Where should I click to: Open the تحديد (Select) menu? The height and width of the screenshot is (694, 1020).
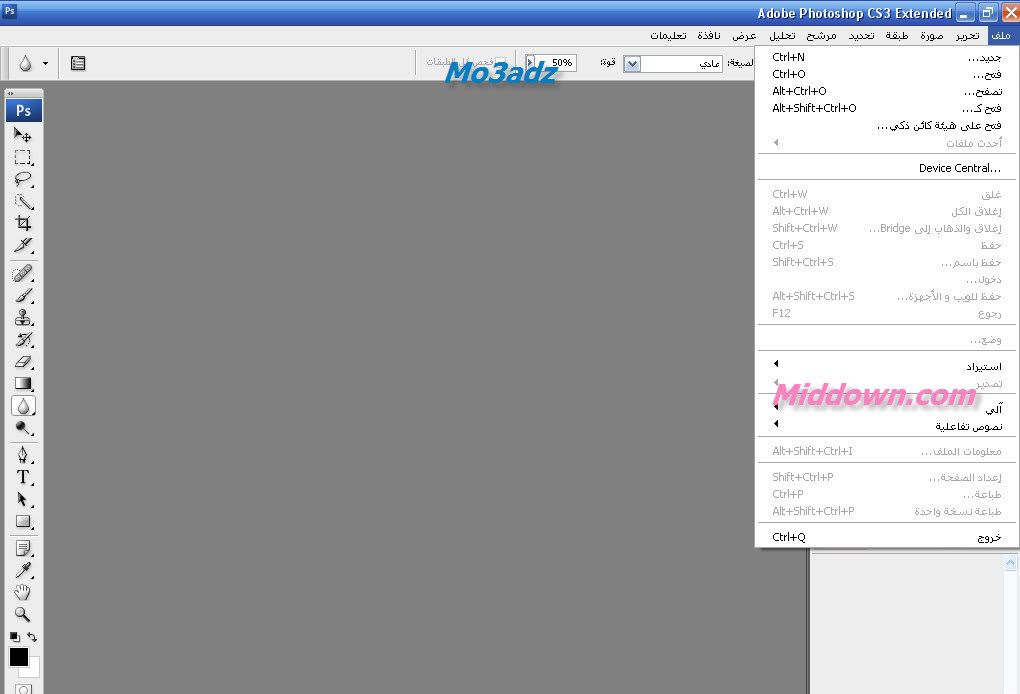tap(861, 36)
